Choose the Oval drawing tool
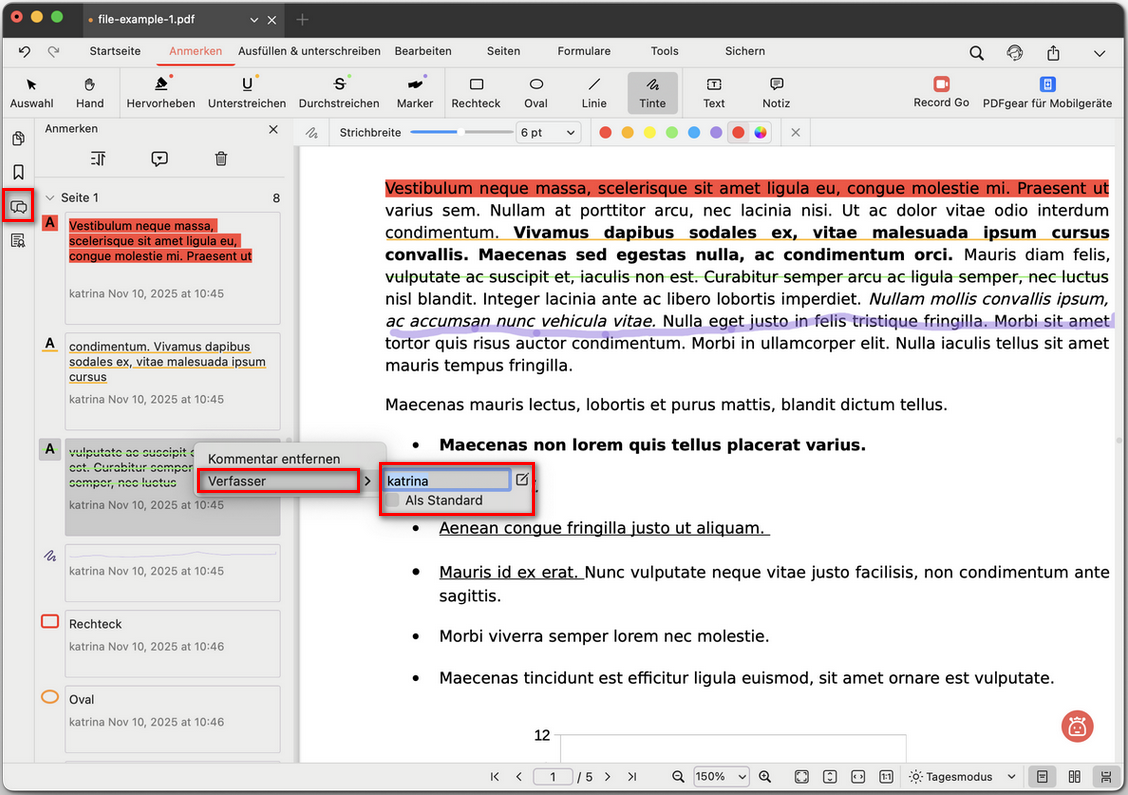1128x795 pixels. 536,92
